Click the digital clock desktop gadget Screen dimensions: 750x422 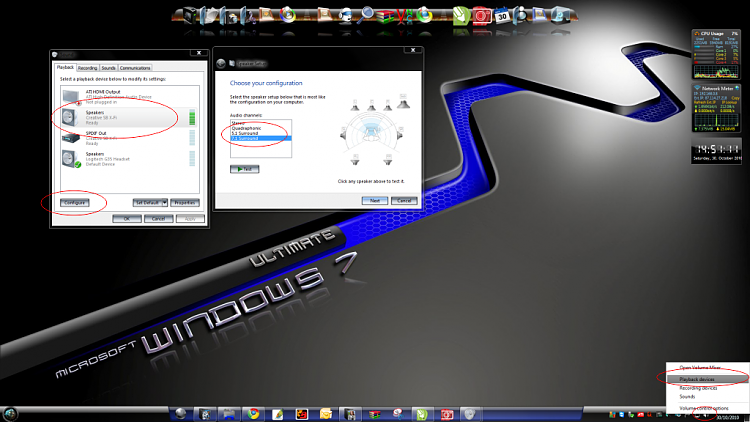pyautogui.click(x=716, y=152)
